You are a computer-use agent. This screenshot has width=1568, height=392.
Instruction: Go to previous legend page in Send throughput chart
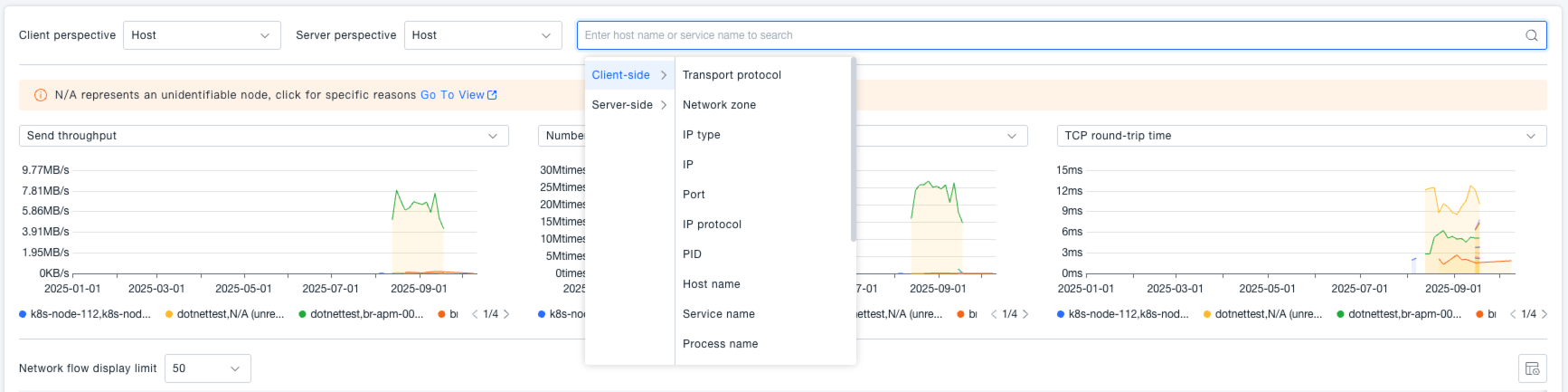pyautogui.click(x=476, y=314)
